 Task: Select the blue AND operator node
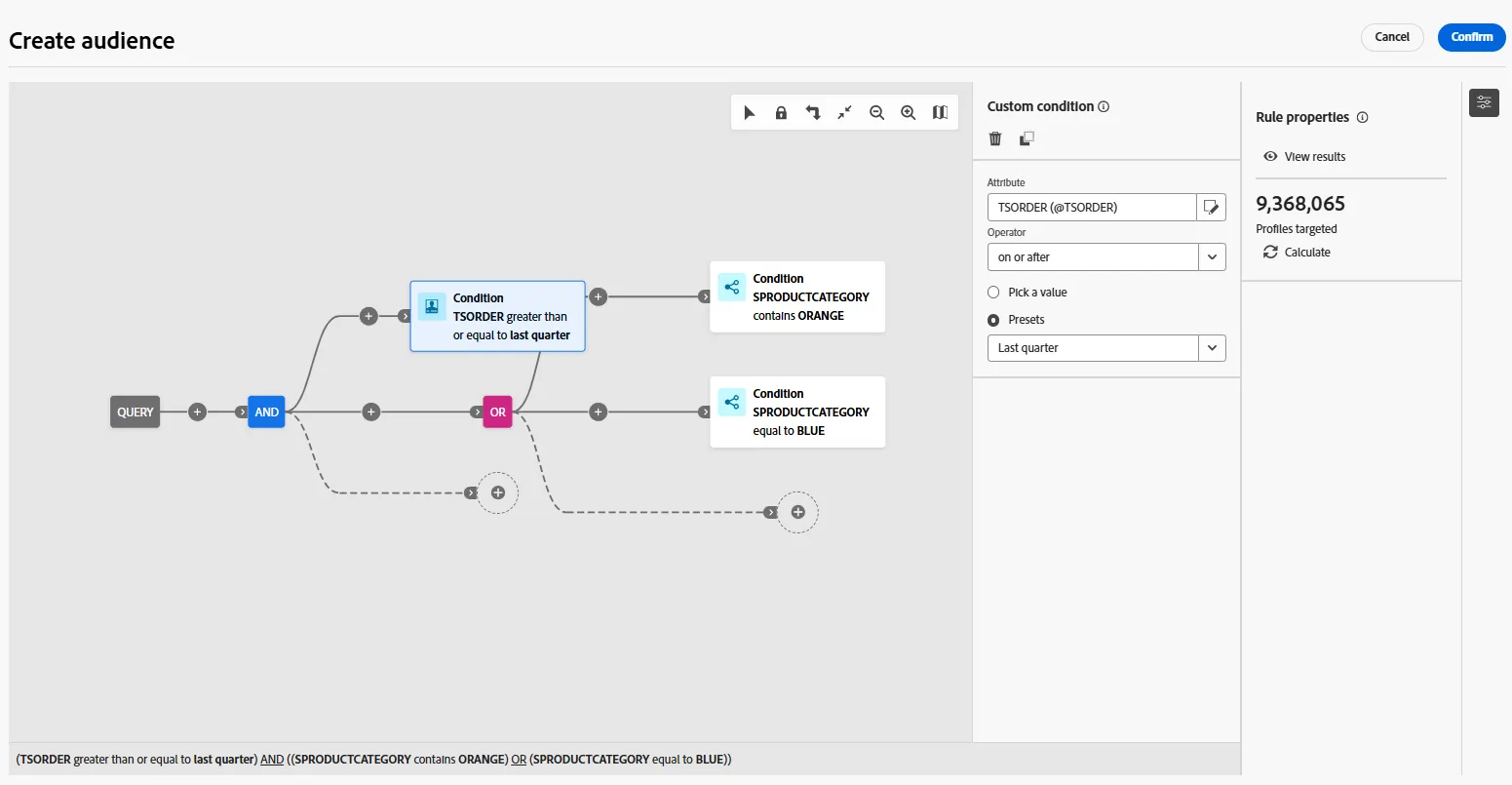(x=266, y=412)
